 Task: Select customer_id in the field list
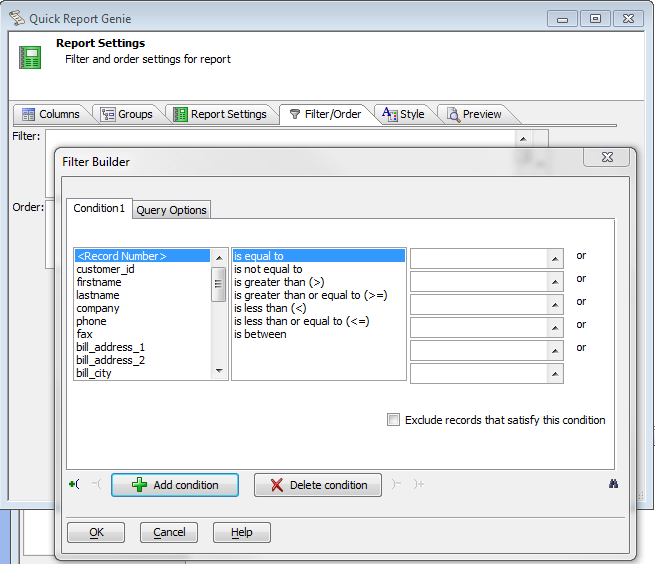(142, 269)
